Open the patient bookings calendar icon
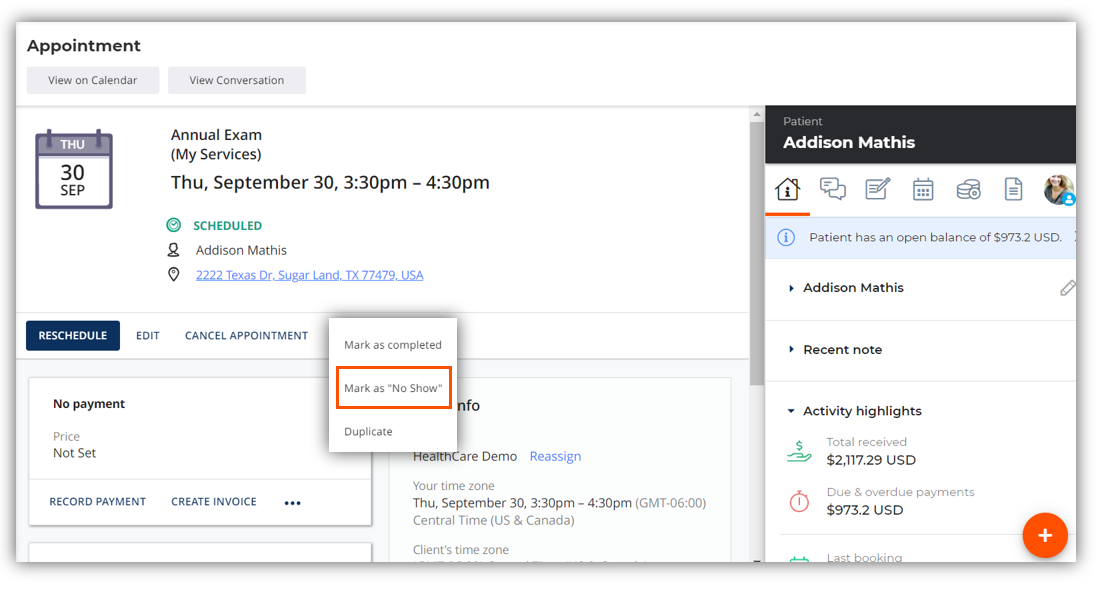This screenshot has width=1107, height=596. (923, 189)
